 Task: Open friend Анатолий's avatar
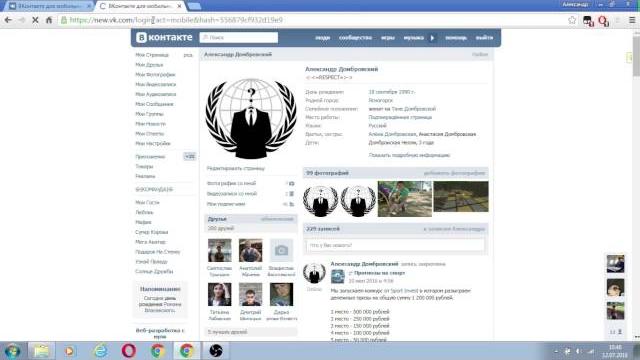click(x=251, y=250)
